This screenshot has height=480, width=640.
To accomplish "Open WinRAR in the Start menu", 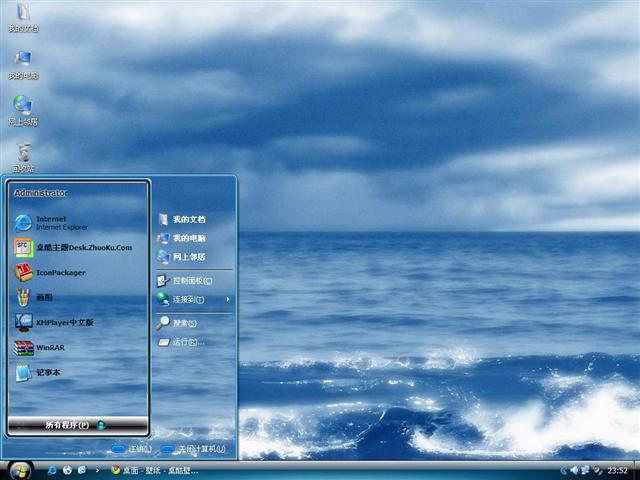I will click(50, 348).
